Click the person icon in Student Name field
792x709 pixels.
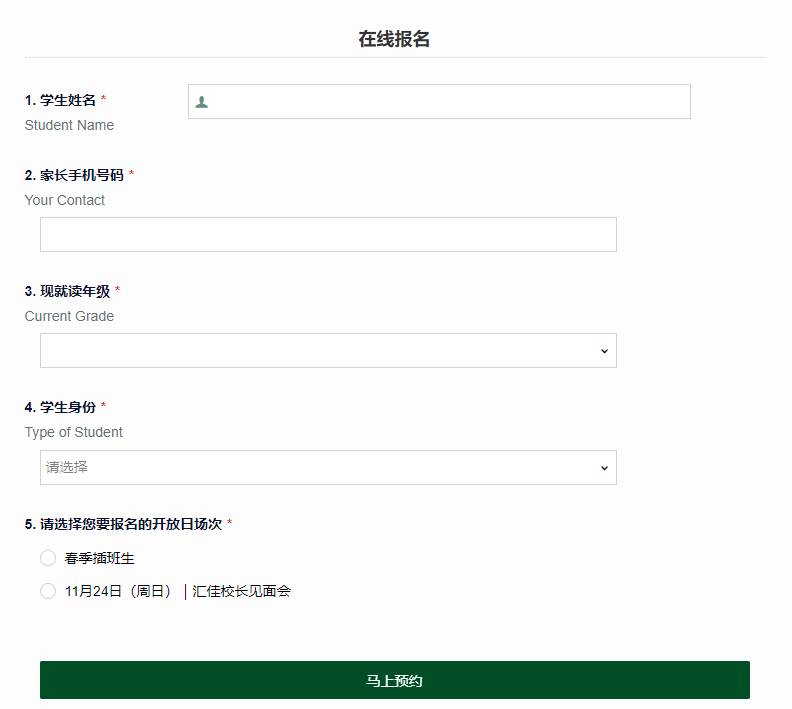pos(202,102)
